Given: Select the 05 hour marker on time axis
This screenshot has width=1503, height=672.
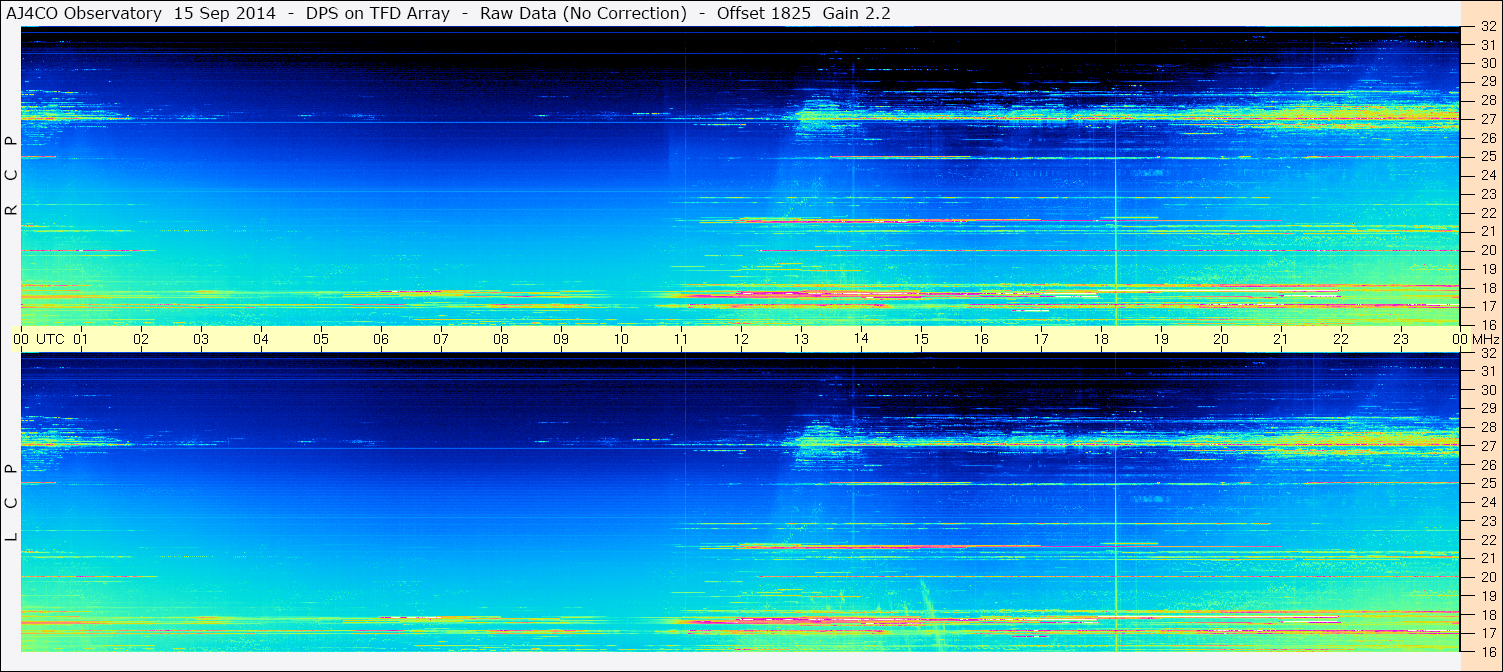Looking at the screenshot, I should [321, 339].
